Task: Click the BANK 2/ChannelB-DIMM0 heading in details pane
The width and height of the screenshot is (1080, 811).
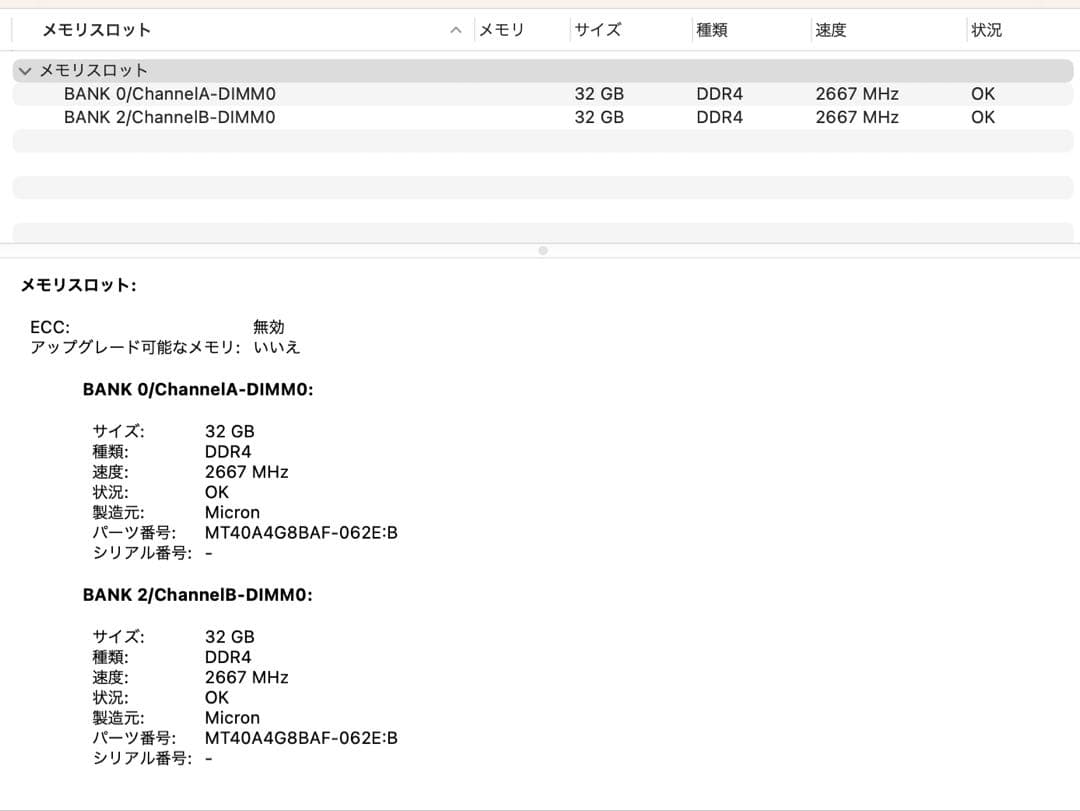Action: tap(197, 594)
